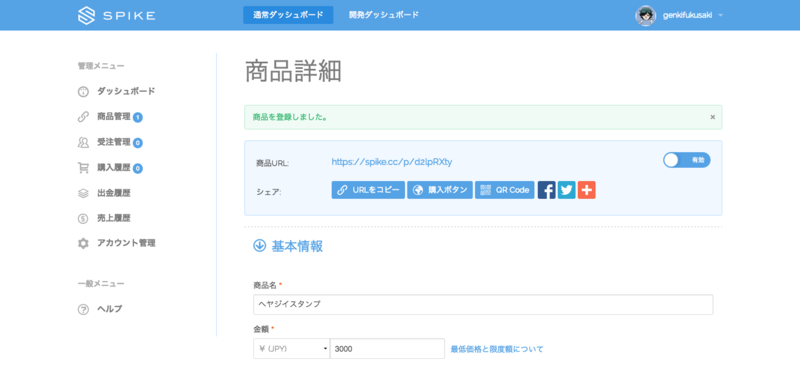Open 購入履歴 in sidebar
800x366 pixels.
pyautogui.click(x=114, y=167)
